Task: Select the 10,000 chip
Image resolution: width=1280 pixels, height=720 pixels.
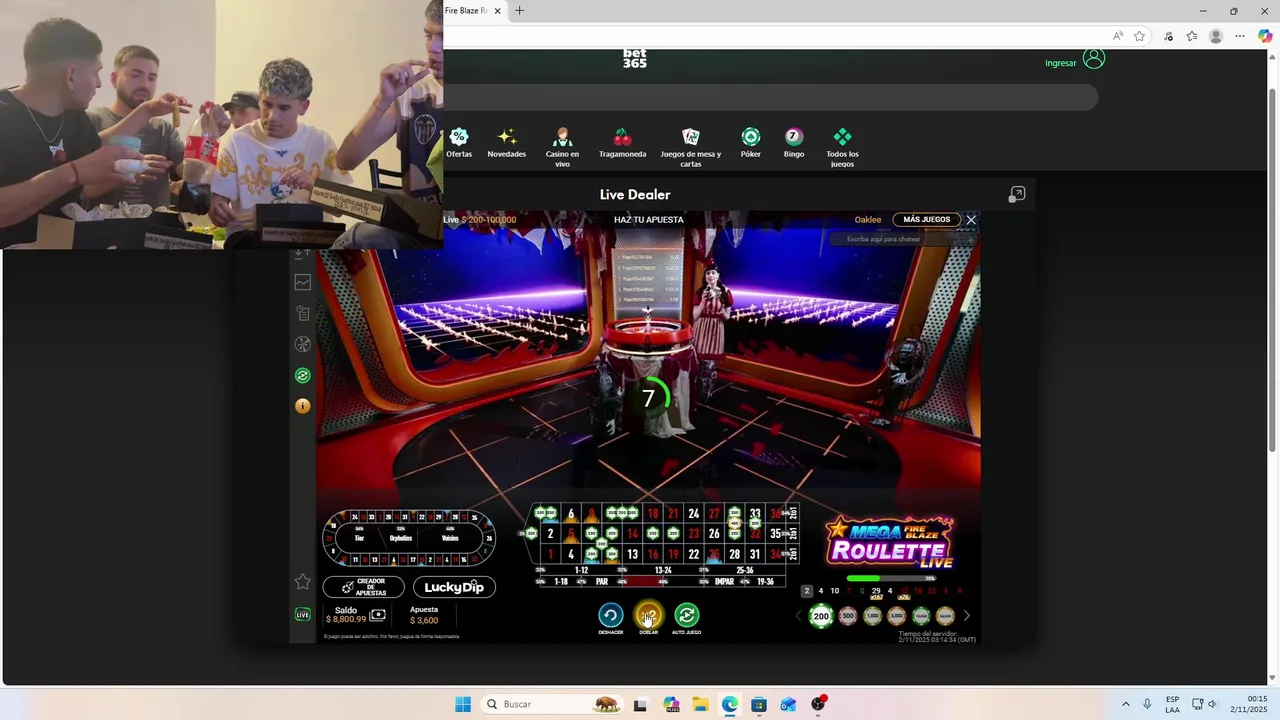Action: tap(921, 616)
